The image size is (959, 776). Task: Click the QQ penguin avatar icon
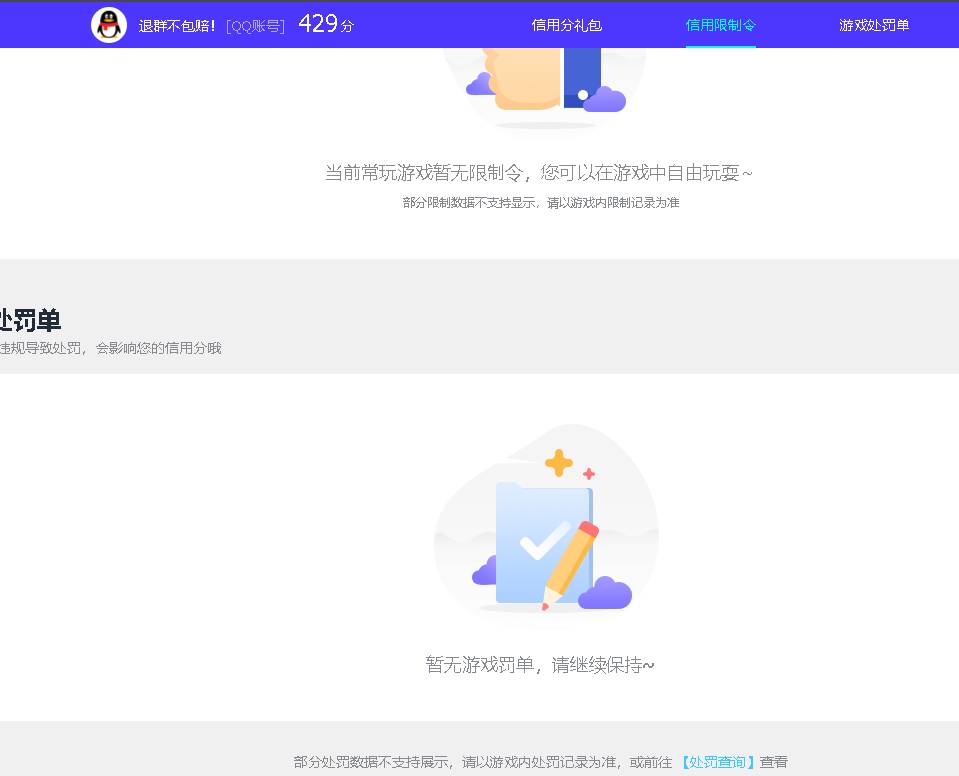pyautogui.click(x=109, y=24)
